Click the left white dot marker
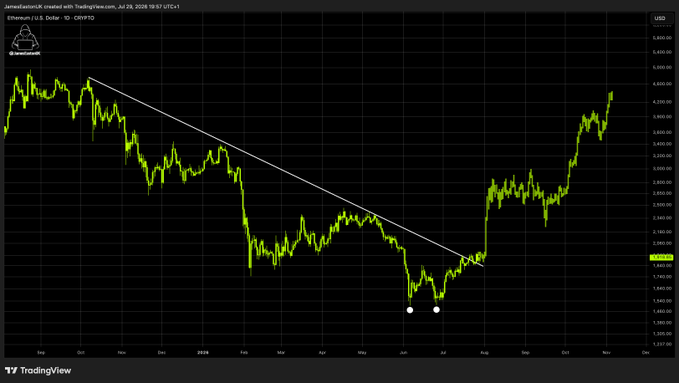This screenshot has width=679, height=383. click(410, 310)
